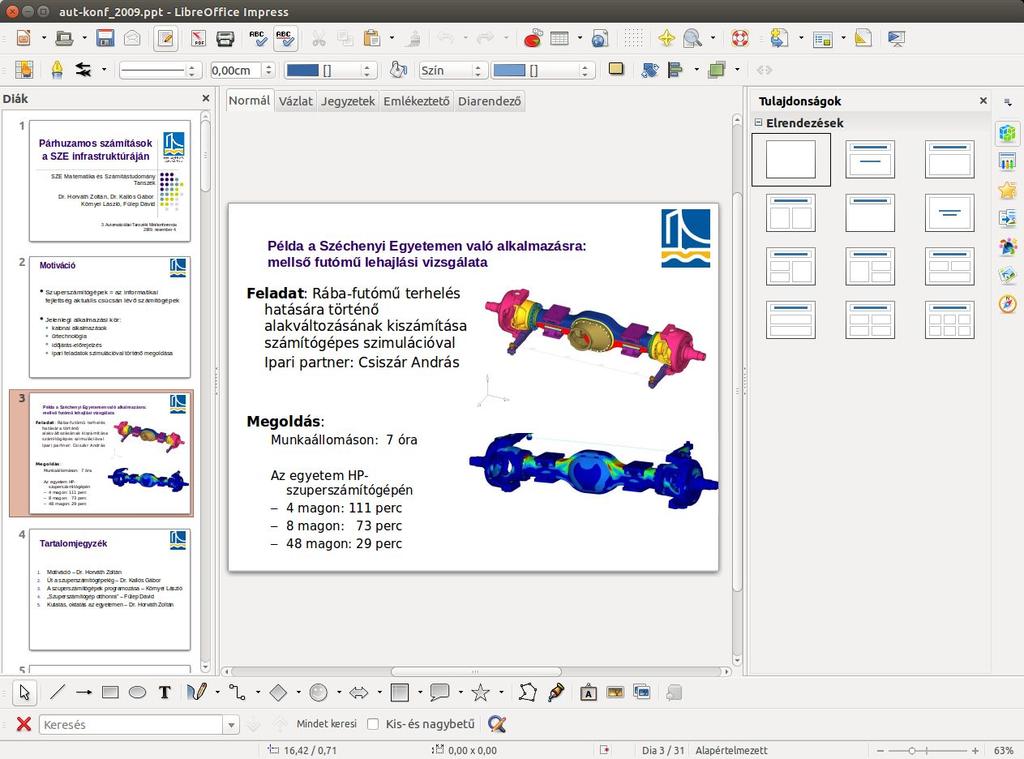Choose the blank slide layout
1024x759 pixels.
[791, 159]
